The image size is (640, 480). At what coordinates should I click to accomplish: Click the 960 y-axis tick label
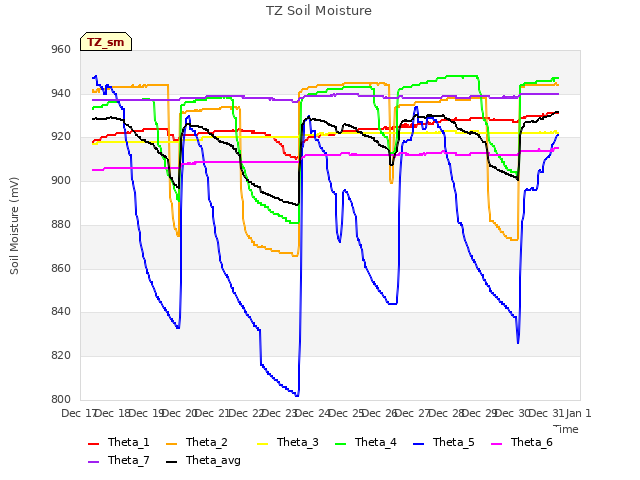pos(61,49)
